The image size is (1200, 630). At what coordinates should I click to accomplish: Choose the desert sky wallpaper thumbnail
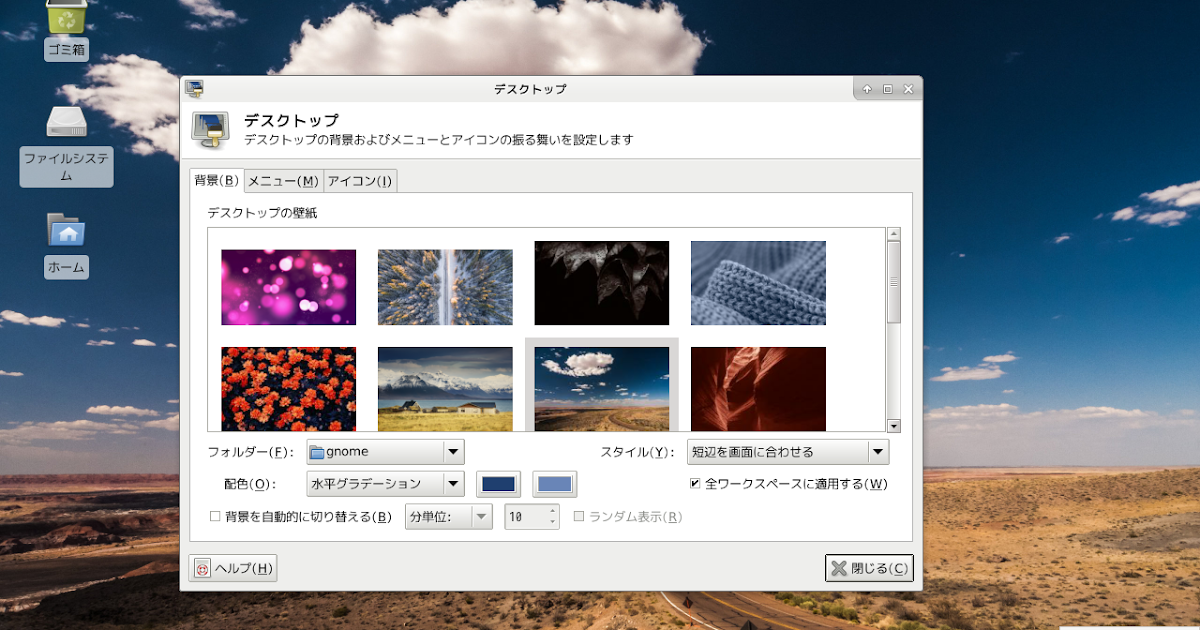pos(601,389)
